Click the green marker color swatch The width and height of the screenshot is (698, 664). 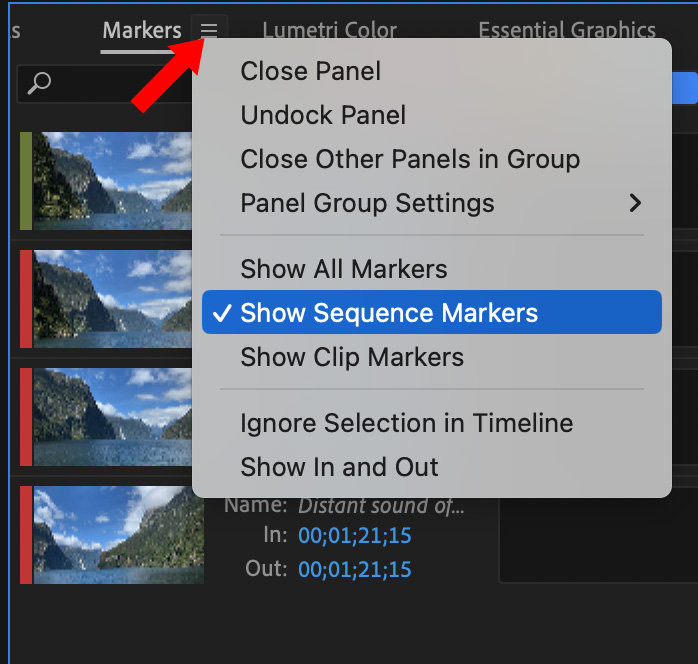click(x=26, y=181)
